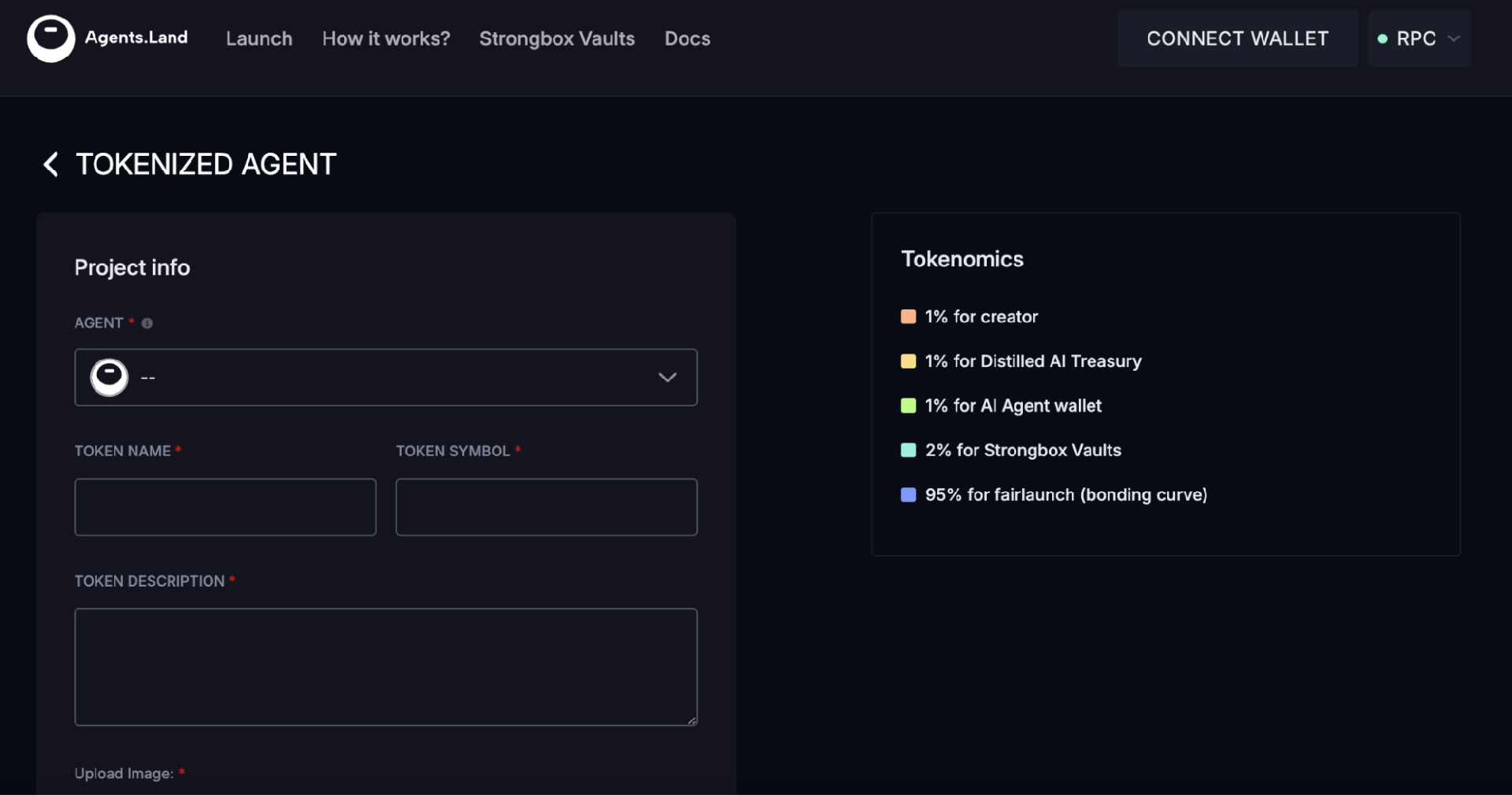
Task: Click the green RPC status dot
Action: (x=1382, y=39)
